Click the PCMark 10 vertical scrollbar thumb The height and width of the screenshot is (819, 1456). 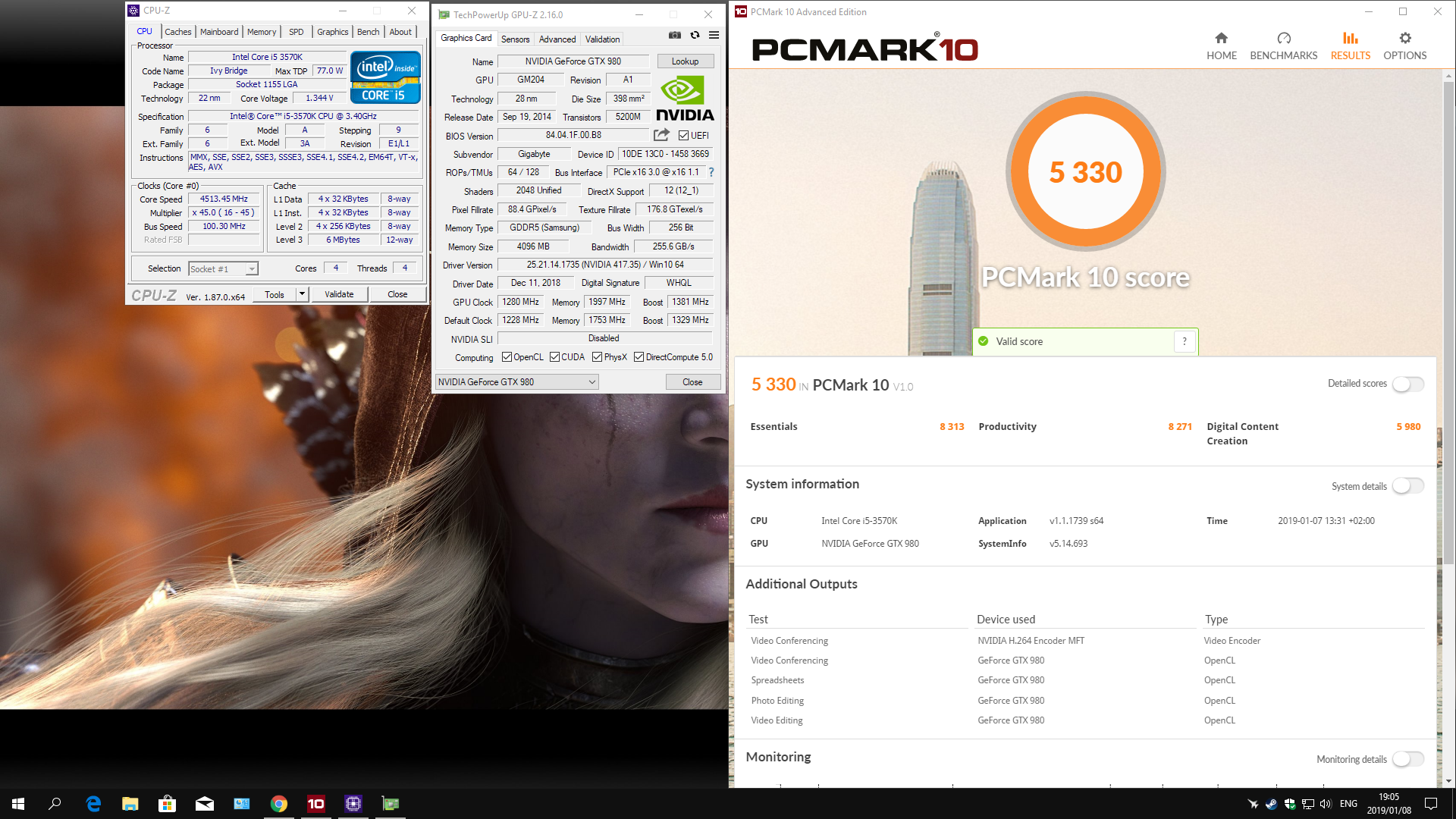(1448, 323)
